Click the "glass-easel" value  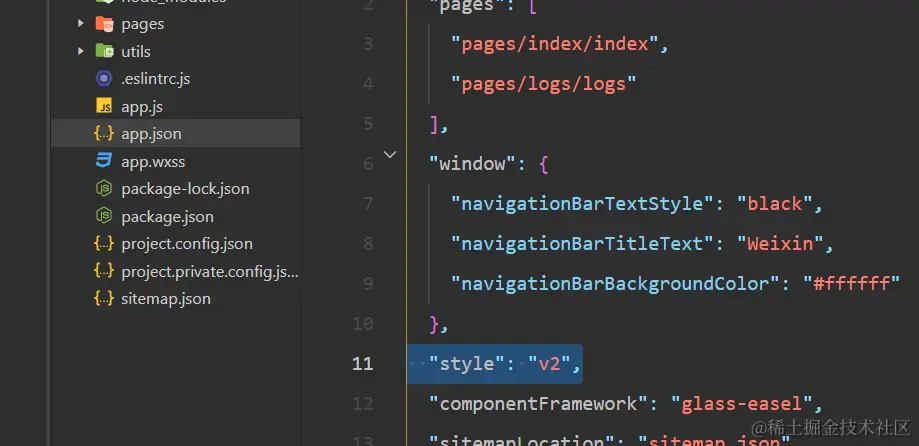coord(741,404)
